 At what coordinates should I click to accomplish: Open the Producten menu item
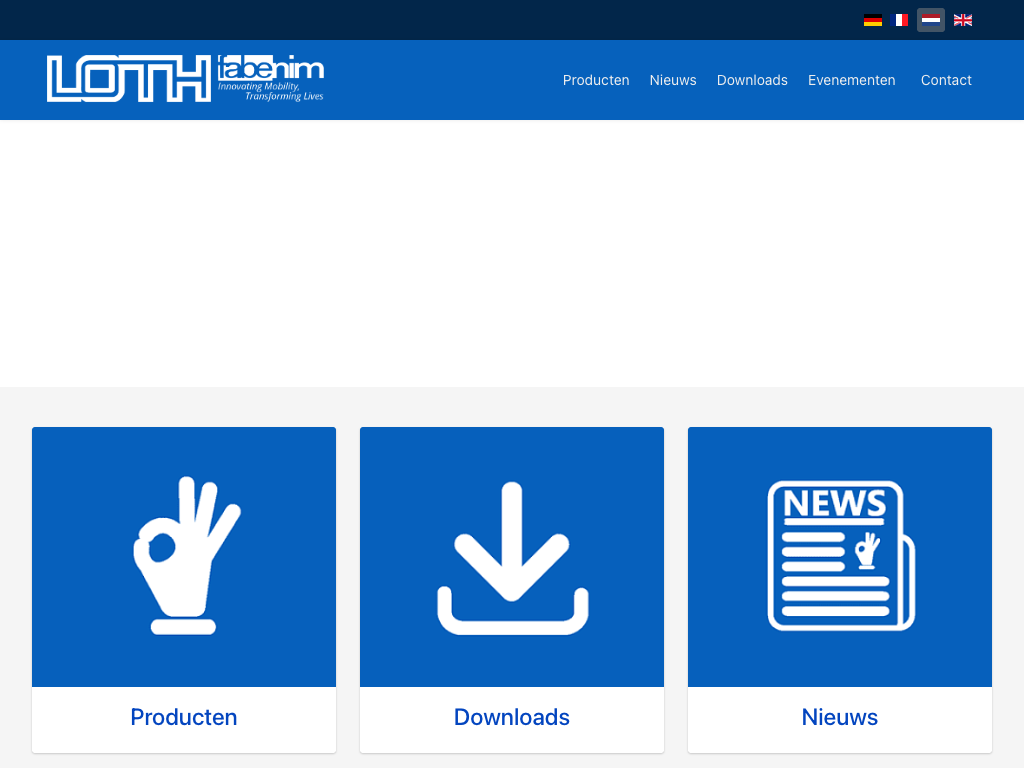pos(596,80)
